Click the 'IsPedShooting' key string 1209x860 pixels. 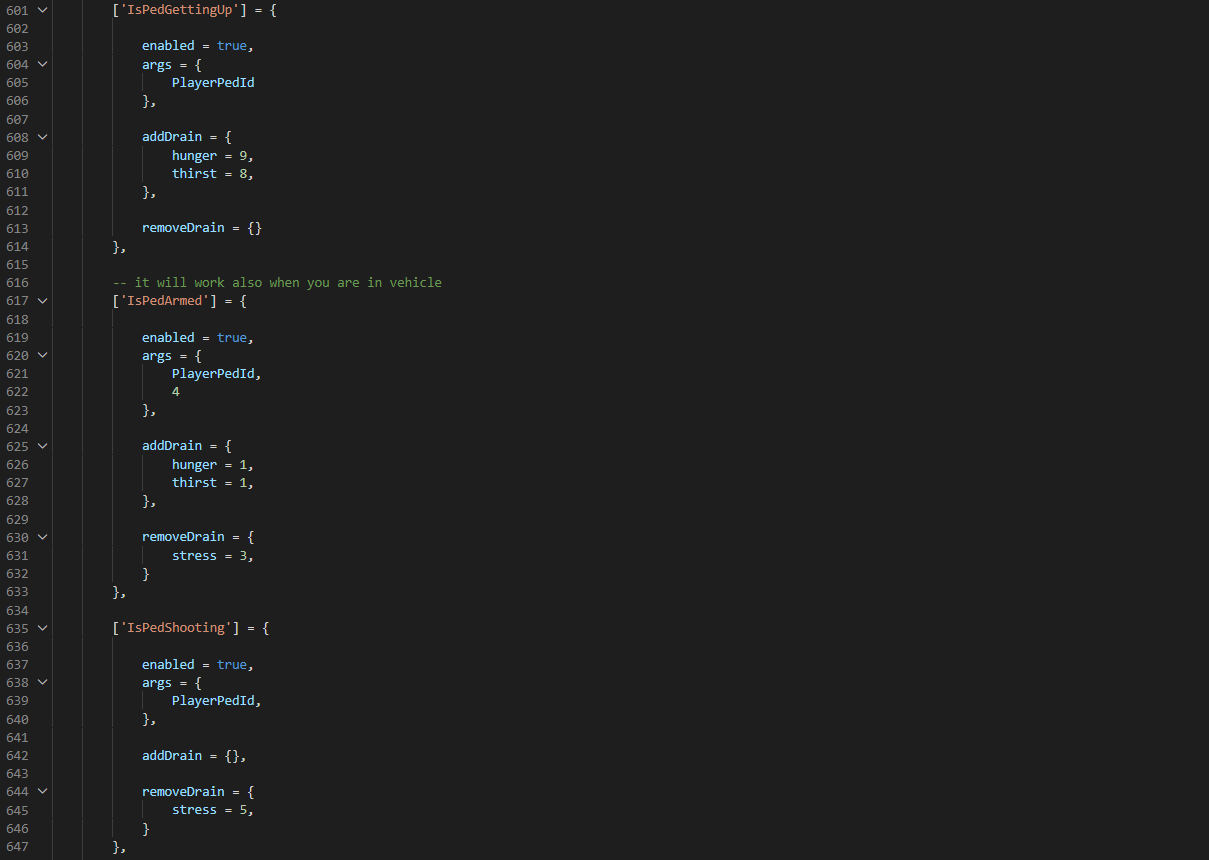pyautogui.click(x=176, y=628)
